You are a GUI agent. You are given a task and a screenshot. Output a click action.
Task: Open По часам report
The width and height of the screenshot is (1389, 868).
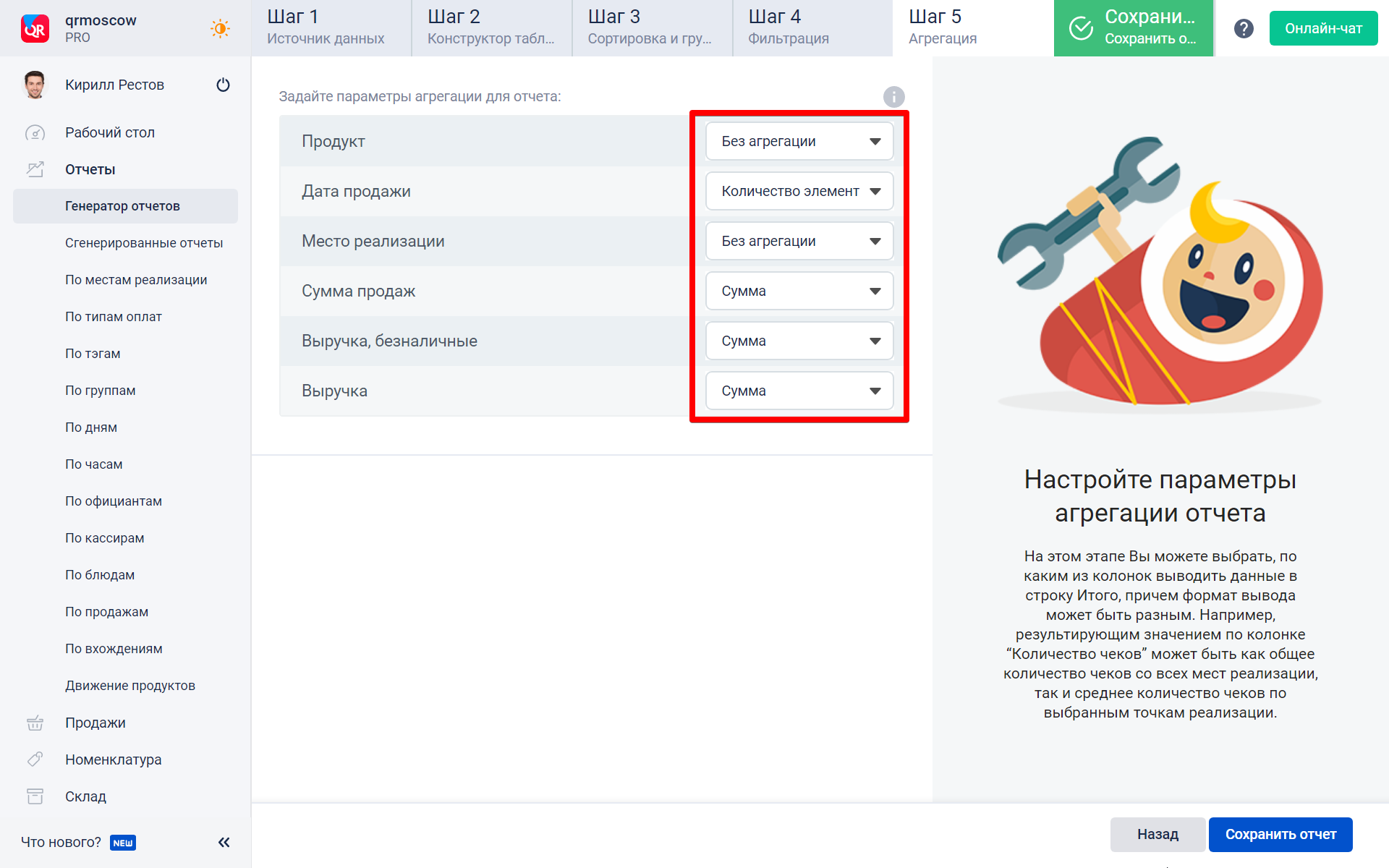tap(94, 464)
